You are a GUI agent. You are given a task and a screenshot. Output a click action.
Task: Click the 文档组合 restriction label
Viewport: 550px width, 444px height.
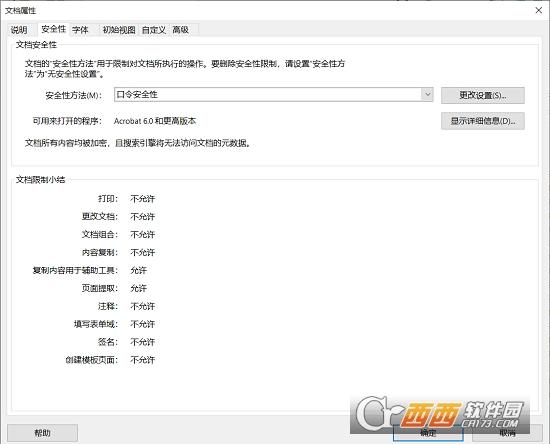coord(100,235)
